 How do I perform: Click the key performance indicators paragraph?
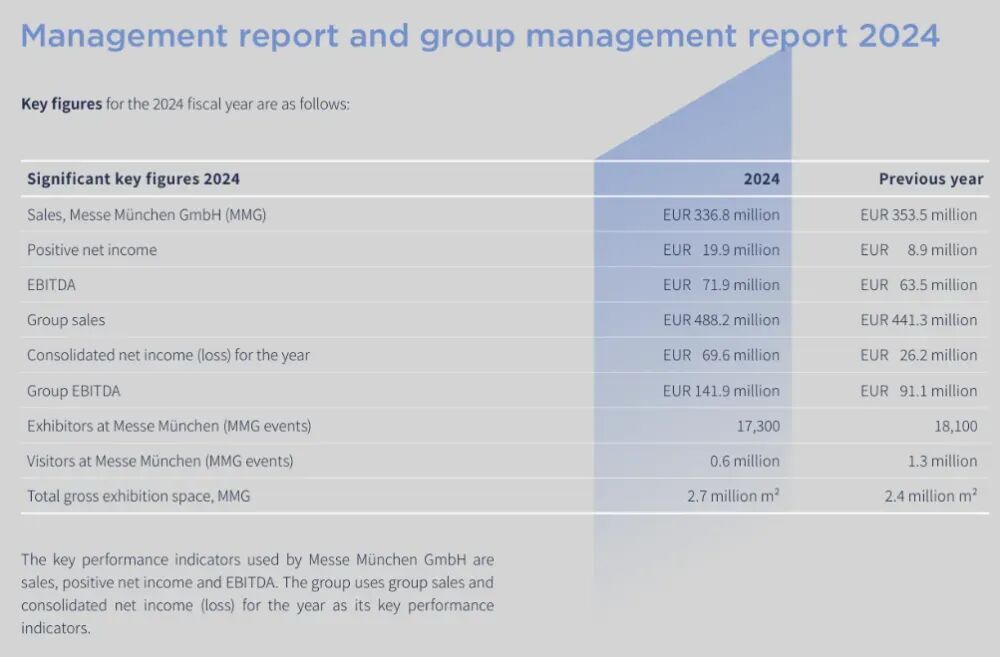pos(257,594)
